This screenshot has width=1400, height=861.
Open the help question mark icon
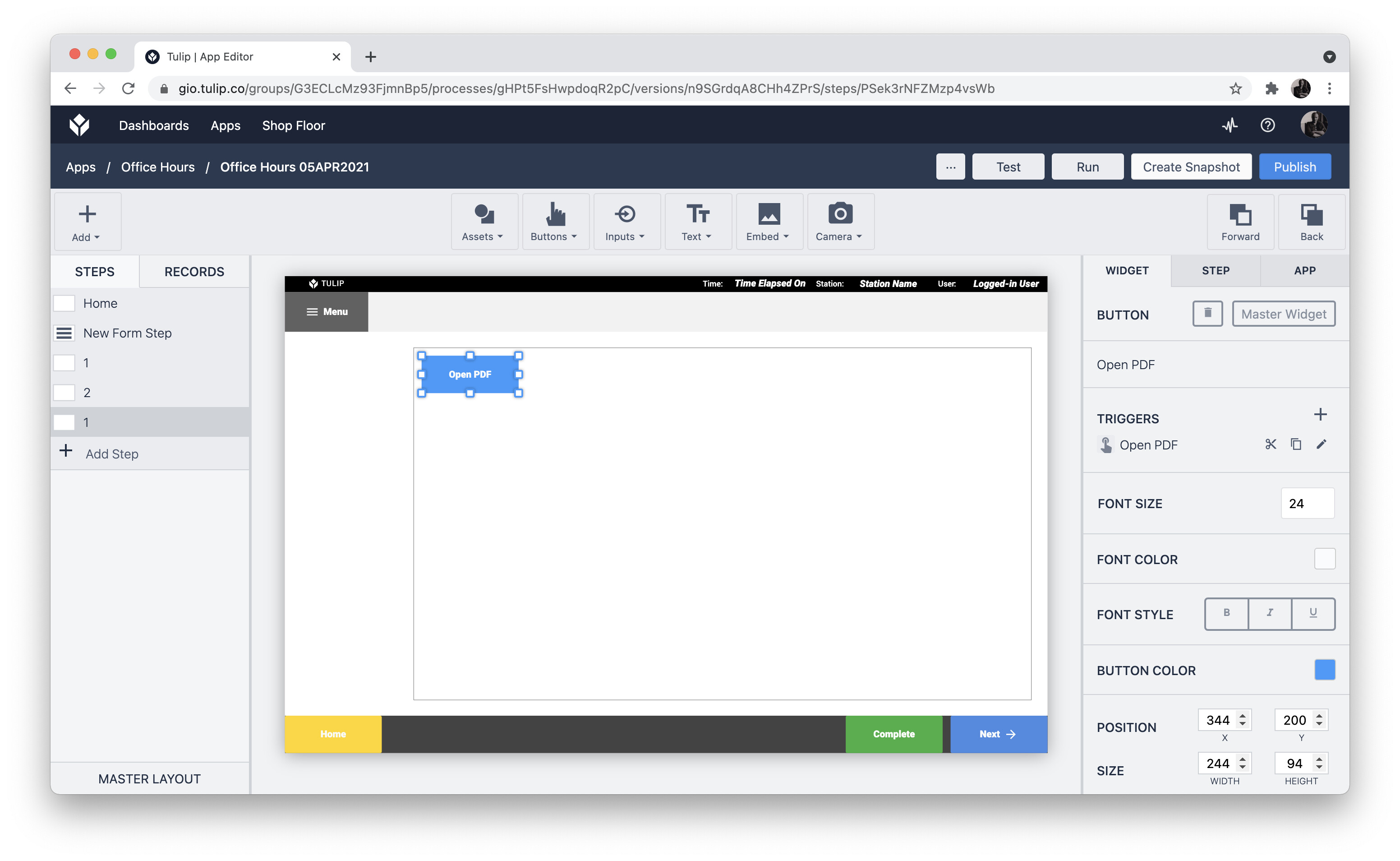point(1267,125)
